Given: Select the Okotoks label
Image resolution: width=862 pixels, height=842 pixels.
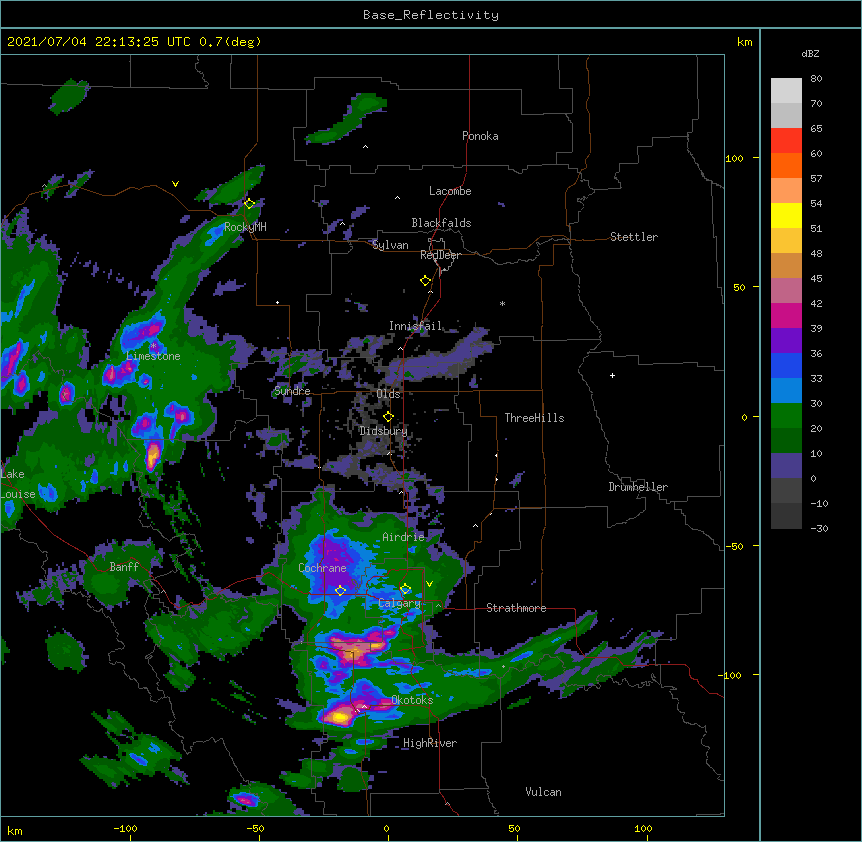Looking at the screenshot, I should pos(412,700).
